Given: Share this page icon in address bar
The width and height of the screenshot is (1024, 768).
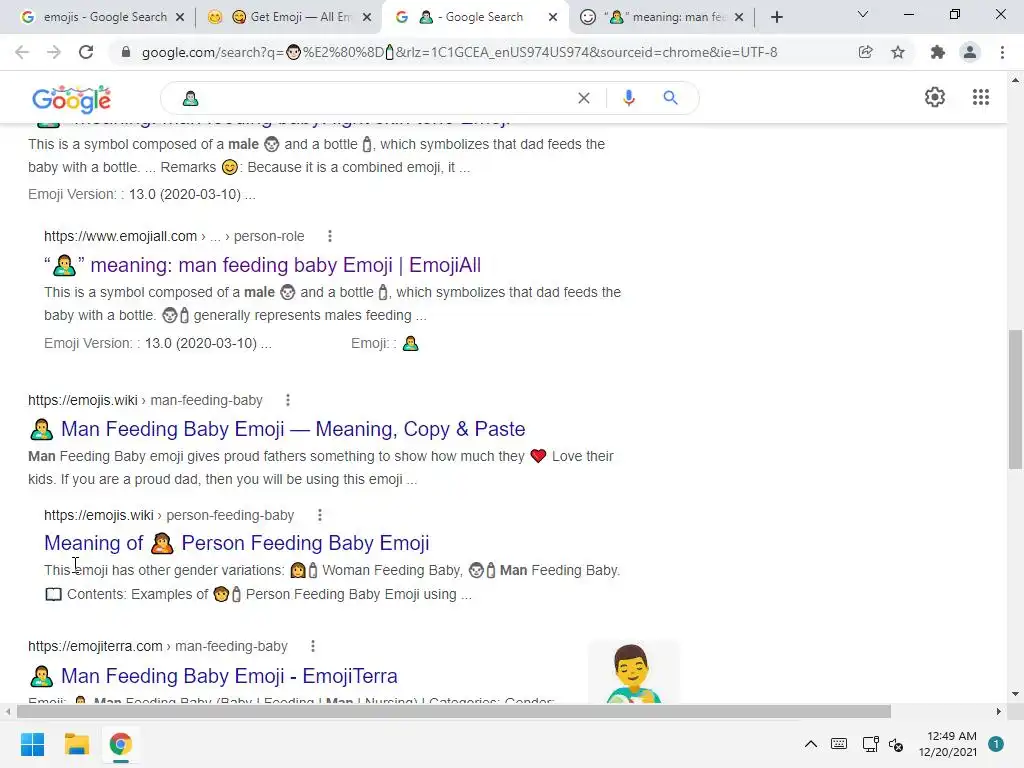Looking at the screenshot, I should (865, 52).
